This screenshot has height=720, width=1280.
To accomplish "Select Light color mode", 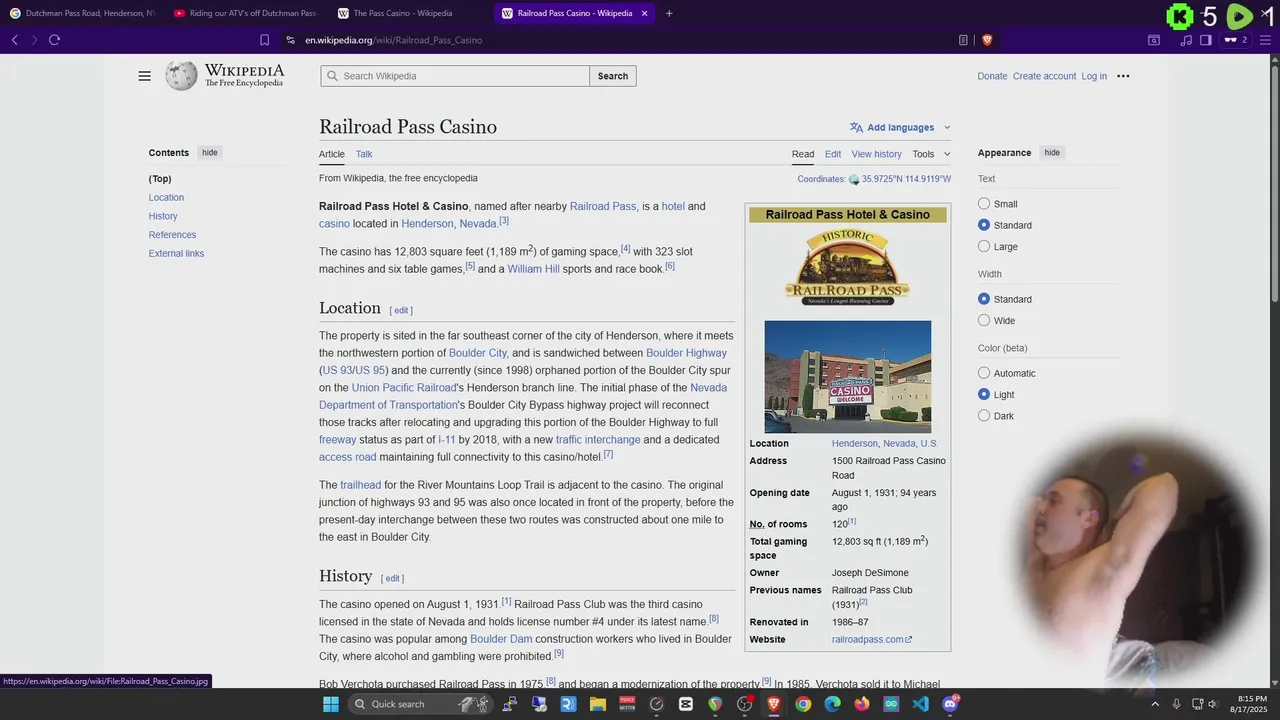I will tap(984, 394).
